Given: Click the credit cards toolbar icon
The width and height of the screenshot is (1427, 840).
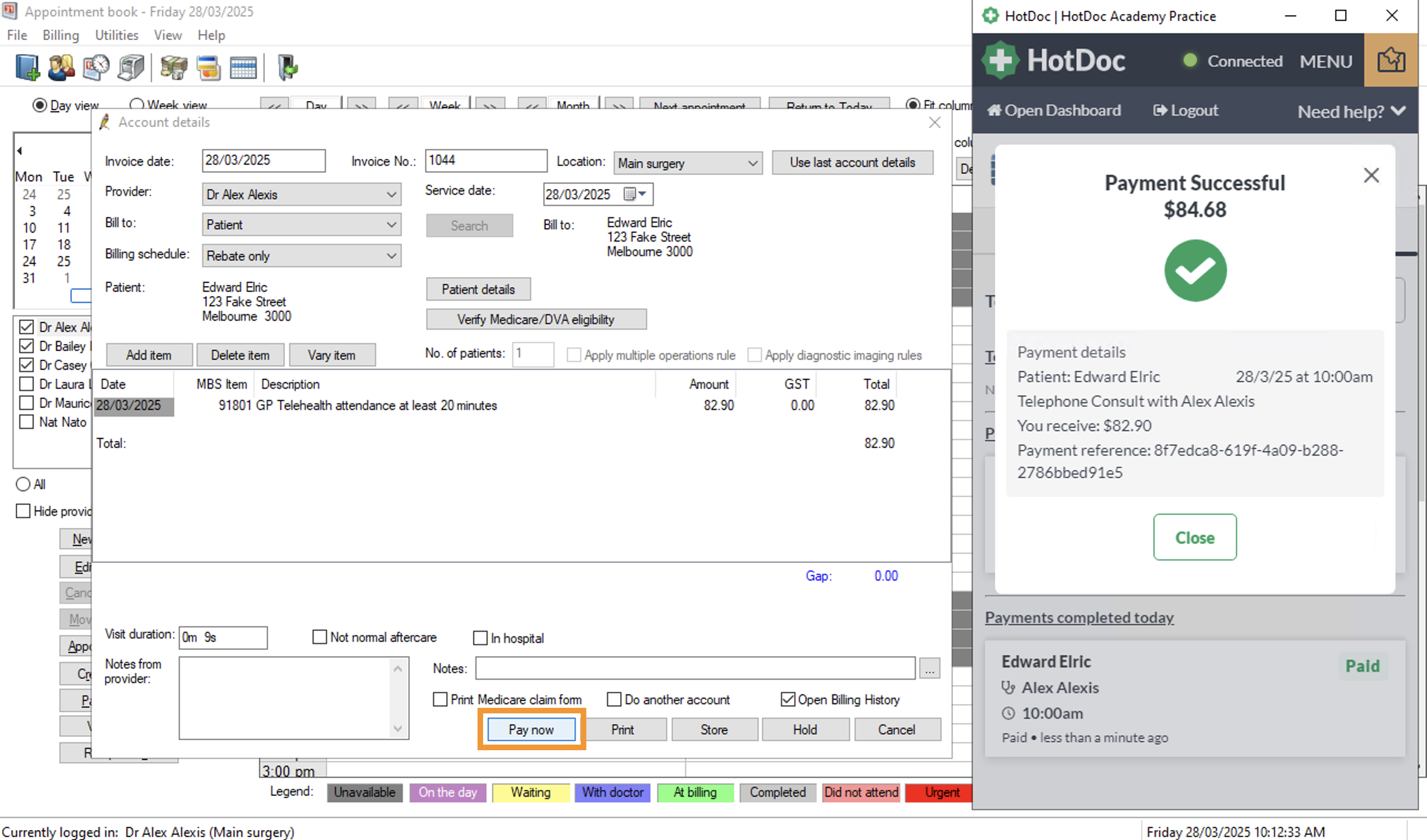Looking at the screenshot, I should pyautogui.click(x=209, y=67).
